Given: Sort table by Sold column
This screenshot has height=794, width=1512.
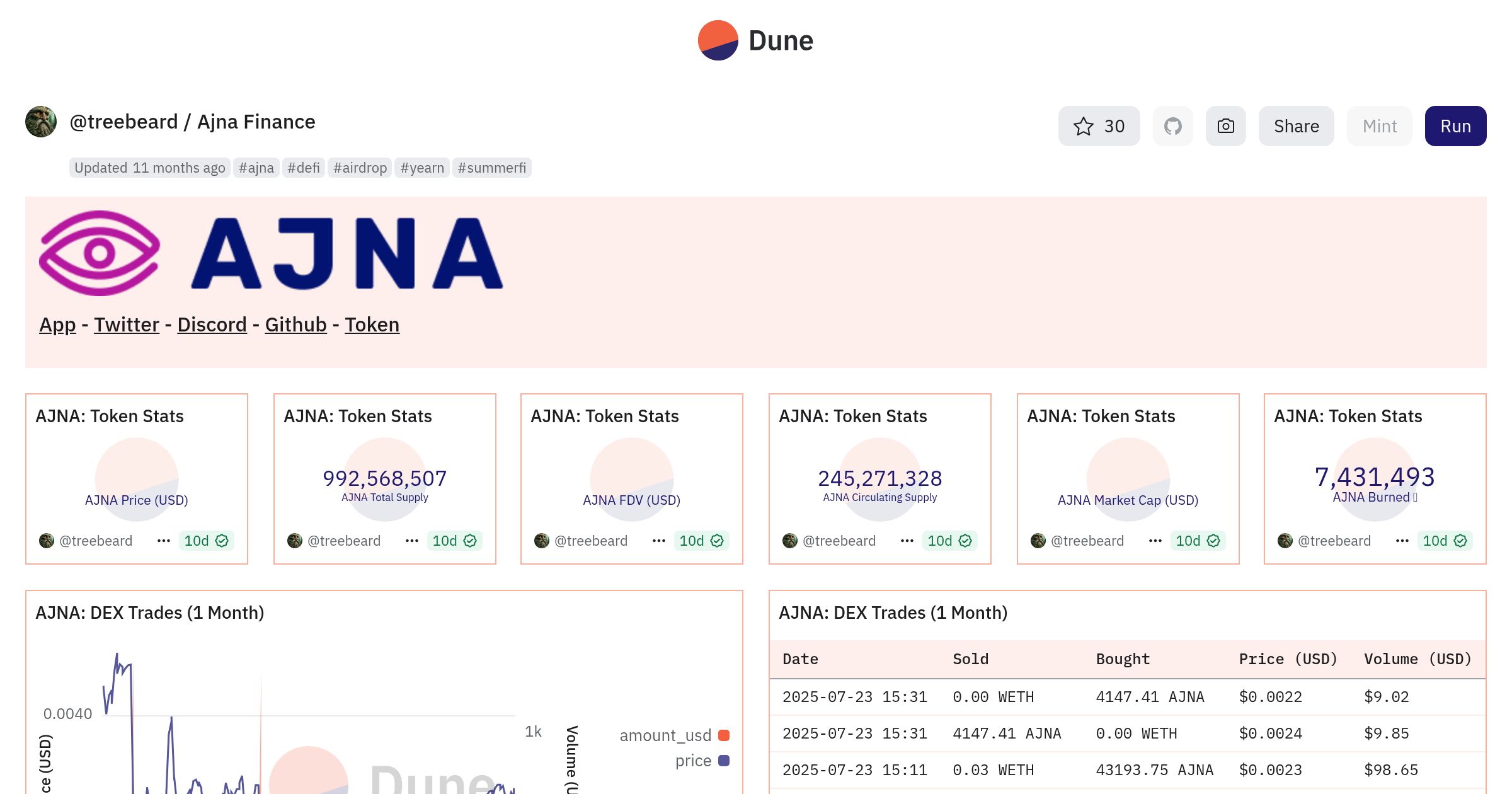Looking at the screenshot, I should [x=970, y=659].
